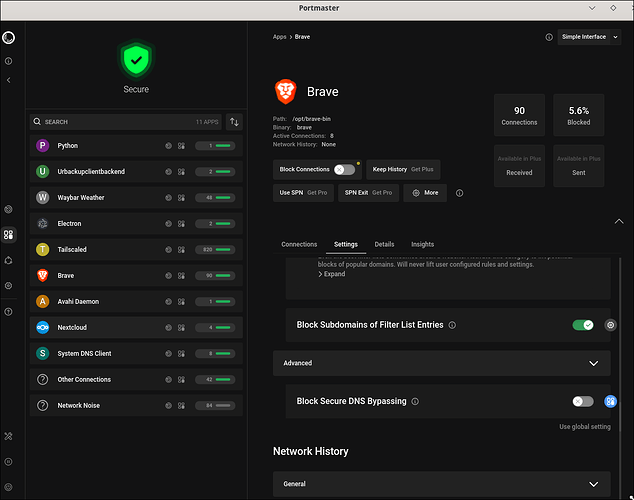
Task: Open the support help icon in sidebar
Action: pos(8,312)
